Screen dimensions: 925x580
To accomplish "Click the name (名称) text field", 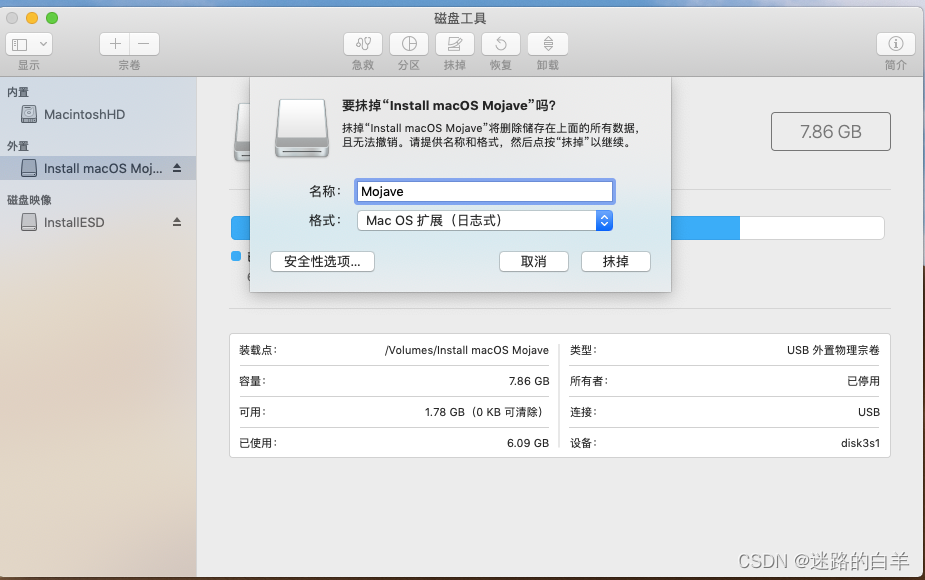I will coord(484,191).
